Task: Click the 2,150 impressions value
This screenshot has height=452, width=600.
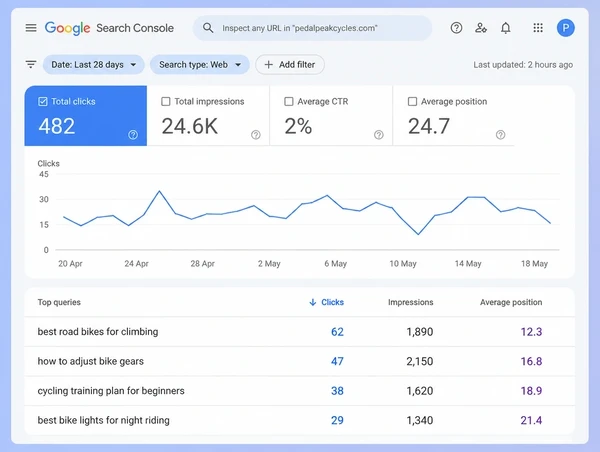Action: click(420, 361)
